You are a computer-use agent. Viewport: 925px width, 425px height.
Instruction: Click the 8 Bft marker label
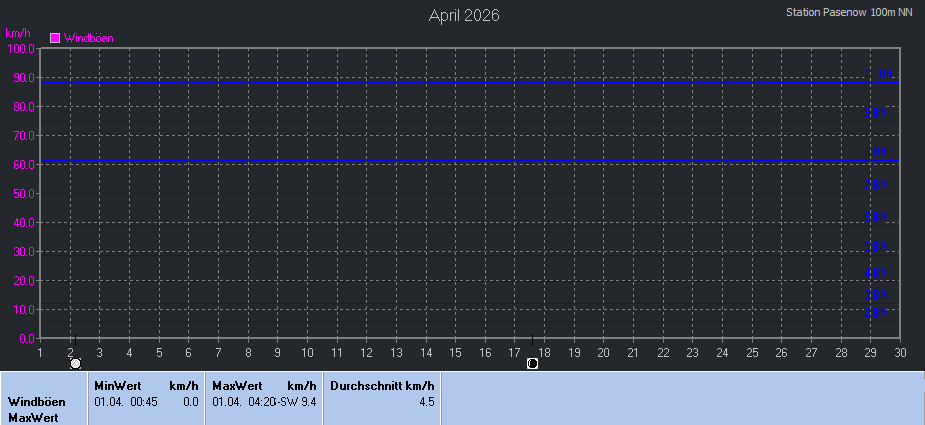[878, 152]
